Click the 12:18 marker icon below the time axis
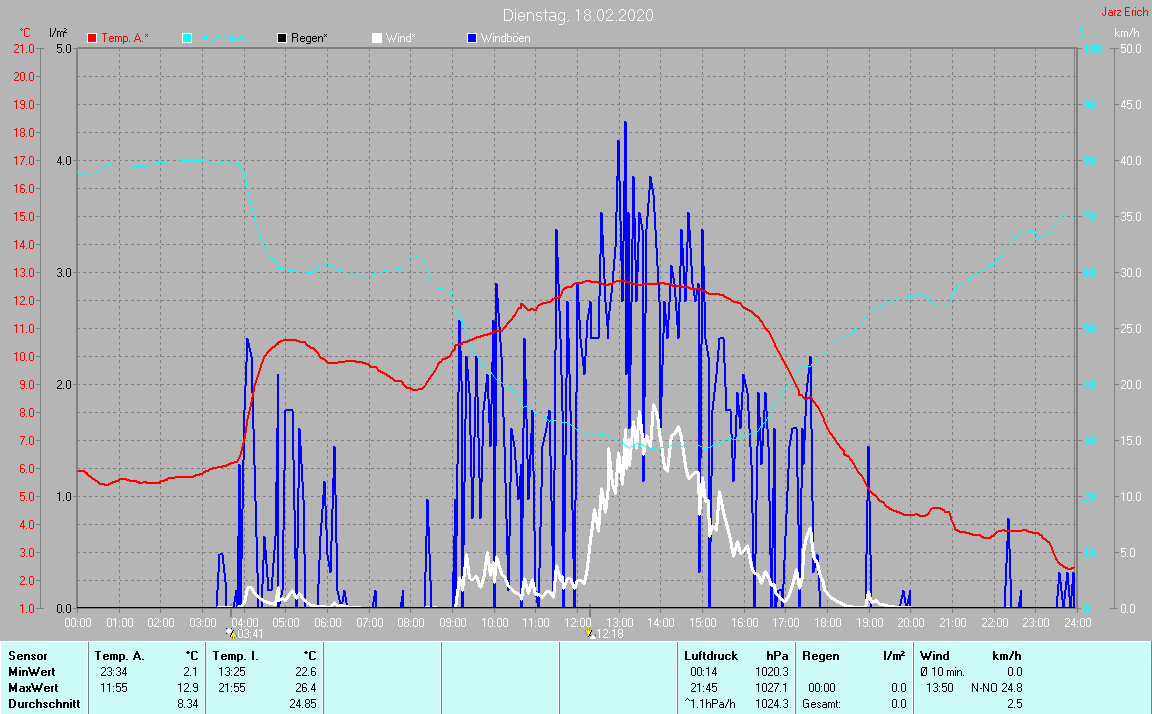The width and height of the screenshot is (1152, 714). [x=589, y=633]
